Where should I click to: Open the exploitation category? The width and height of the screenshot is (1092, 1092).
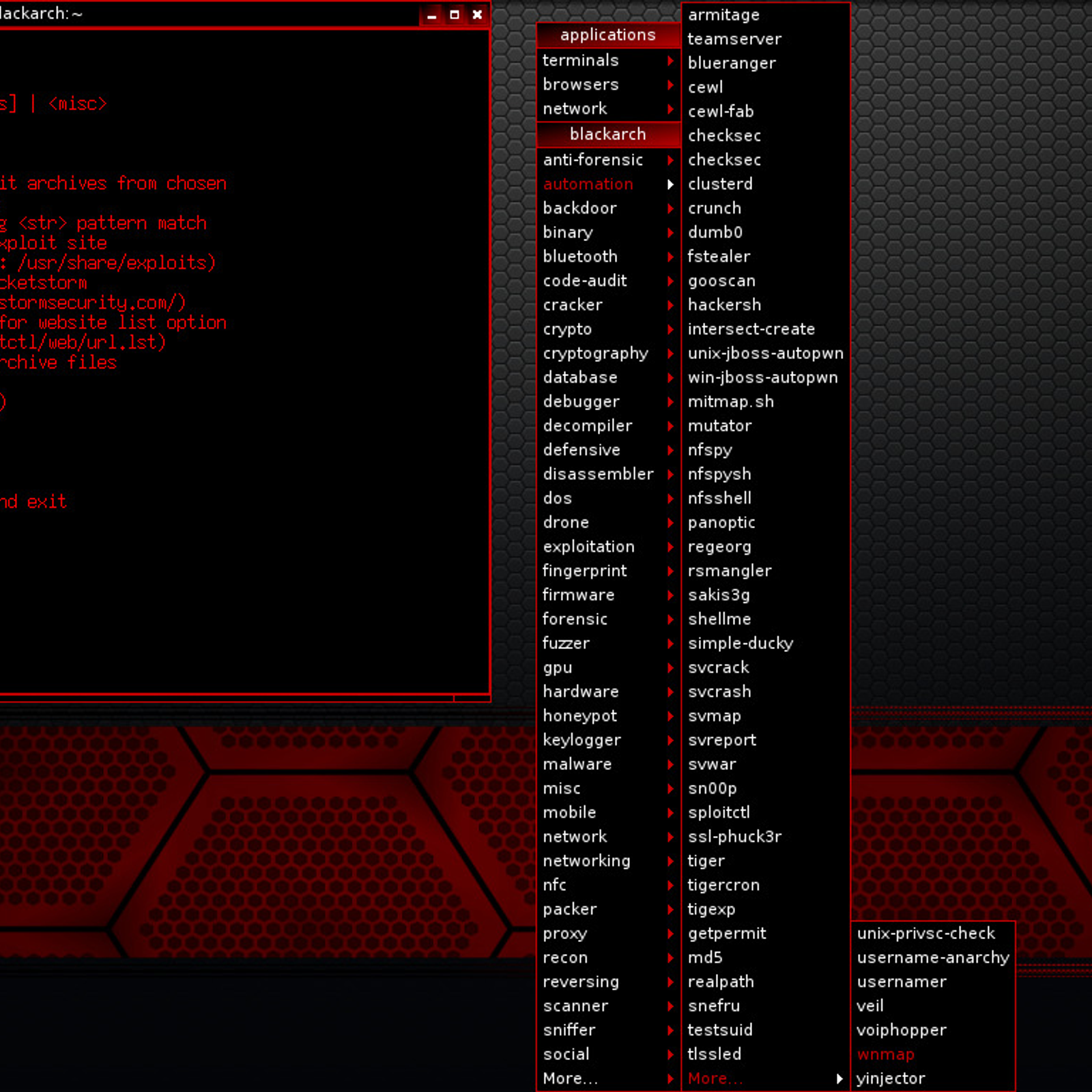(609, 547)
